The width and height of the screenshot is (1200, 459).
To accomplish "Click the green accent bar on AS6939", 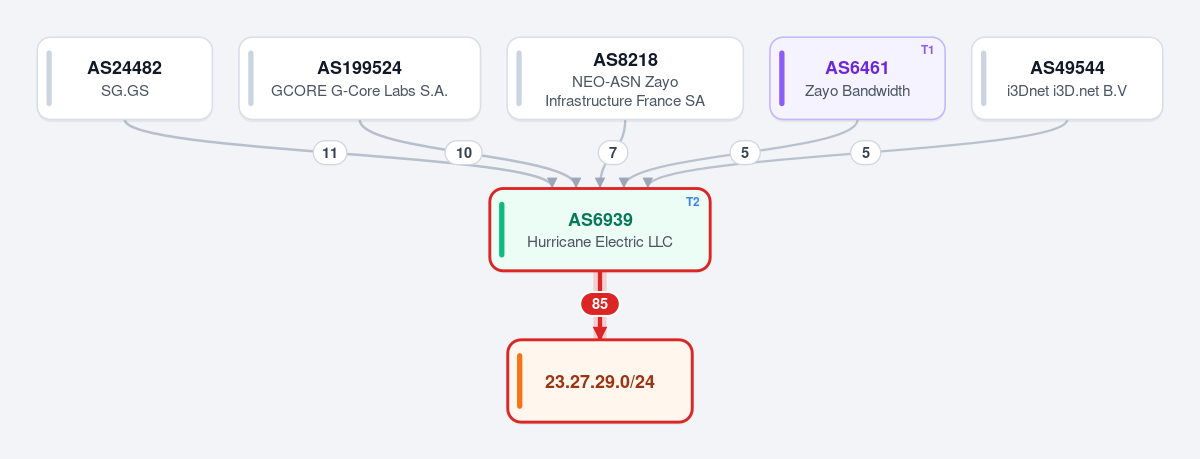I will point(502,229).
